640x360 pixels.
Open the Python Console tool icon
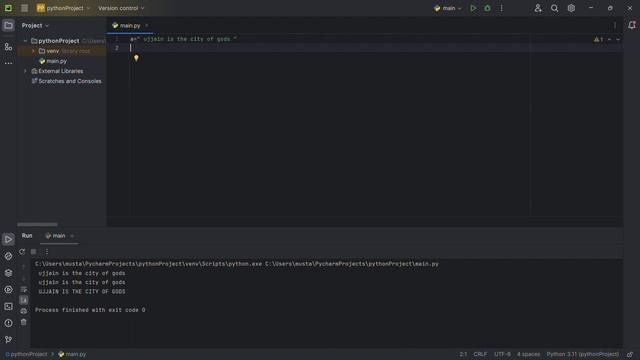(8, 256)
